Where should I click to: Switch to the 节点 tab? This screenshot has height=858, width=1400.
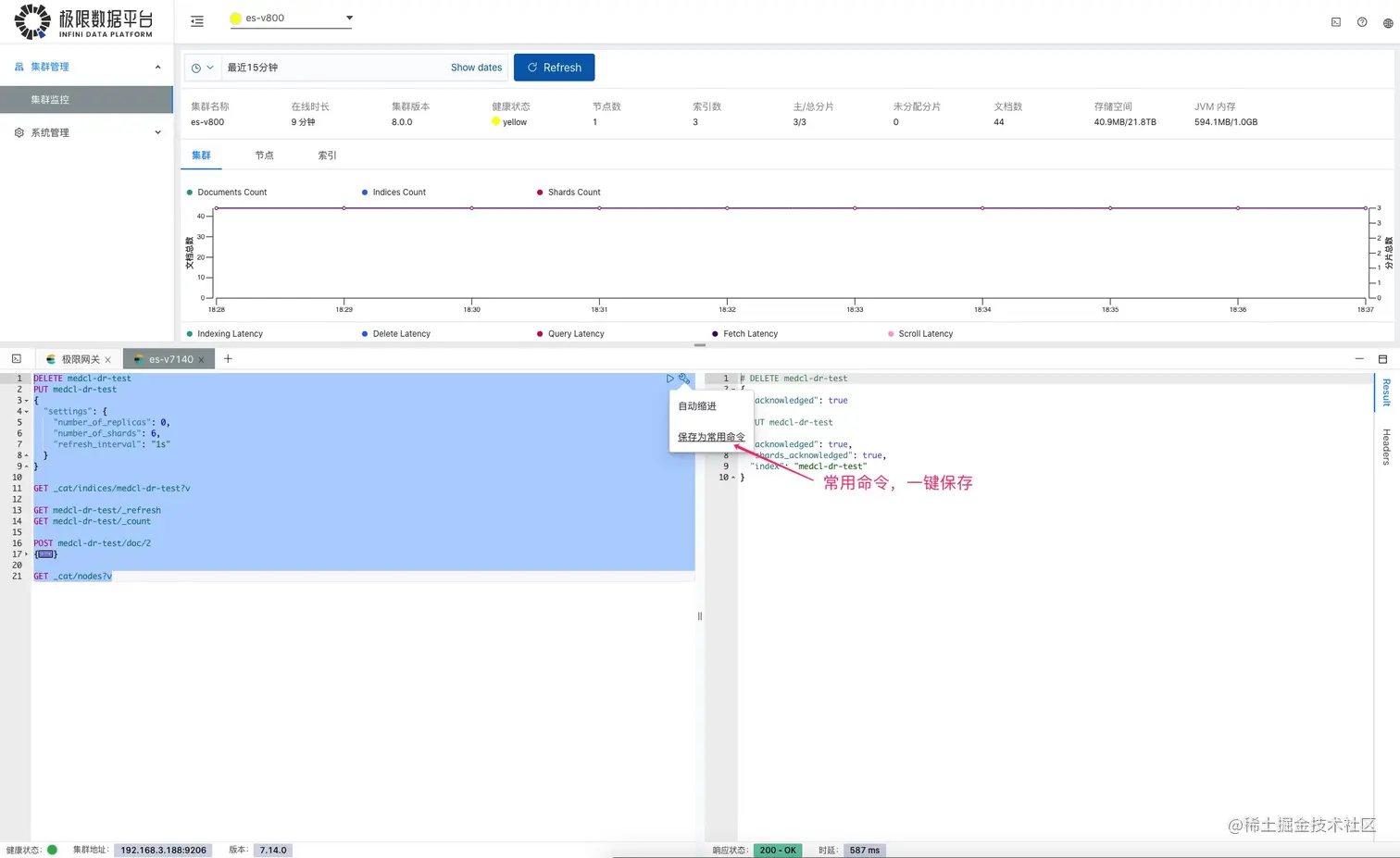point(264,155)
